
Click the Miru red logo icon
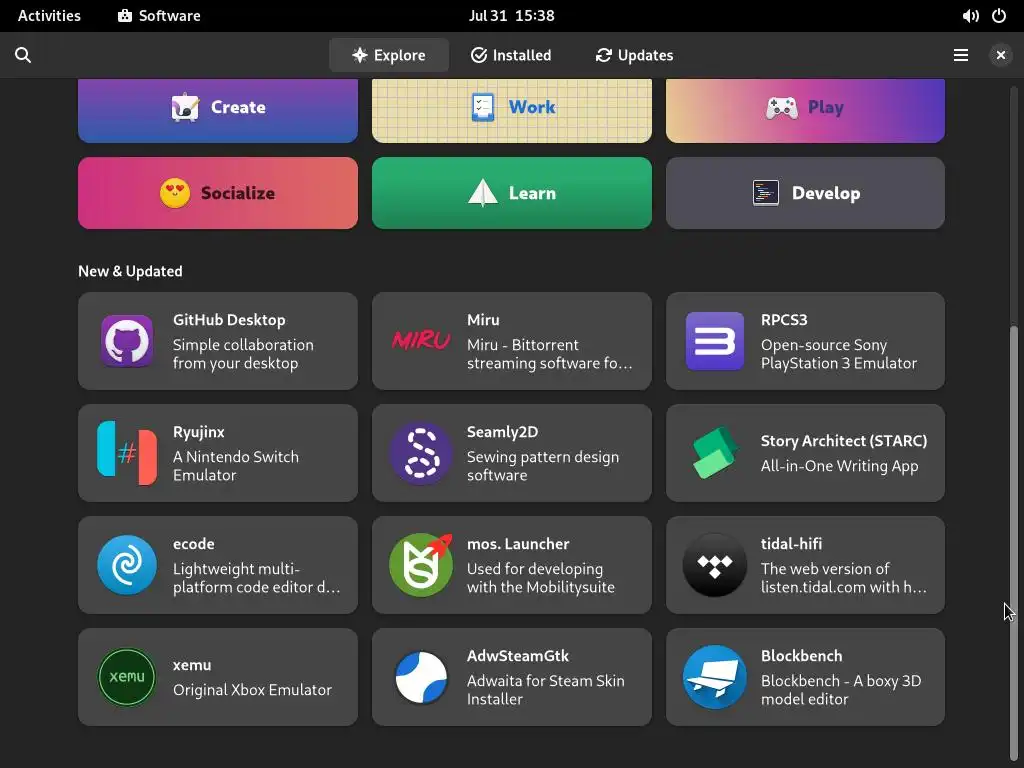(421, 340)
